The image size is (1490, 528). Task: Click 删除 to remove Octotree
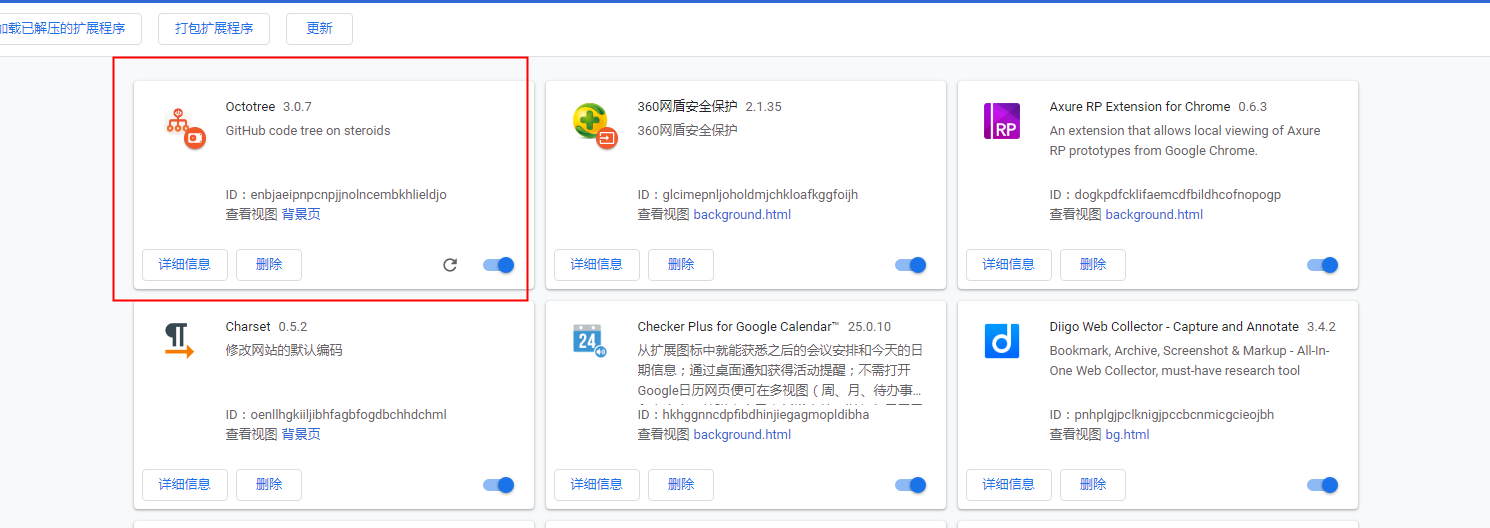pyautogui.click(x=269, y=265)
